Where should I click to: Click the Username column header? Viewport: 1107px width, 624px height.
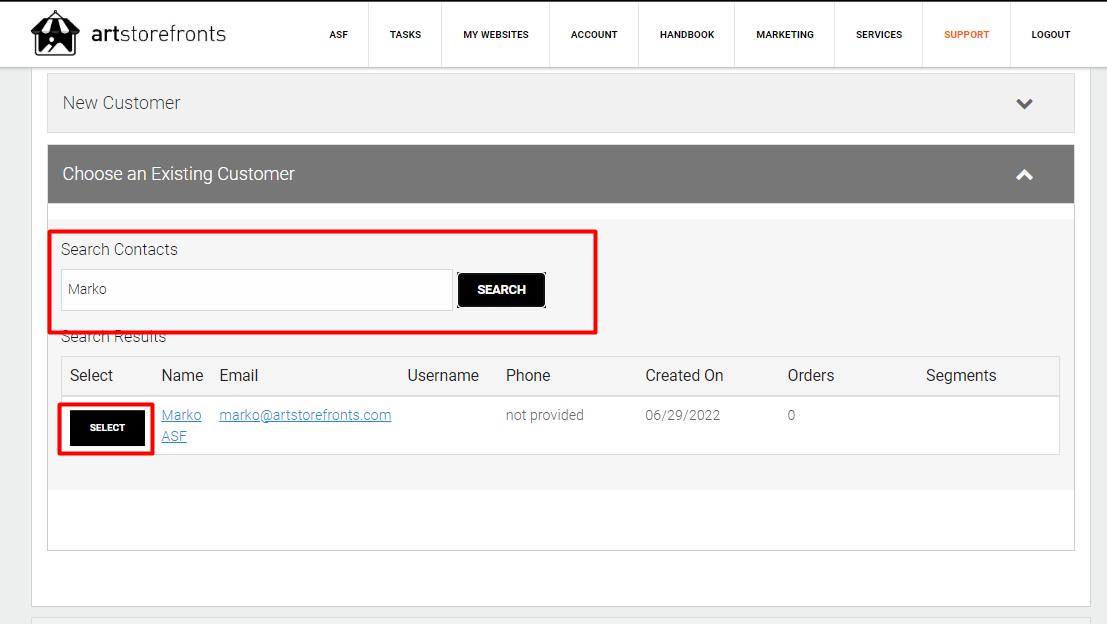coord(443,376)
